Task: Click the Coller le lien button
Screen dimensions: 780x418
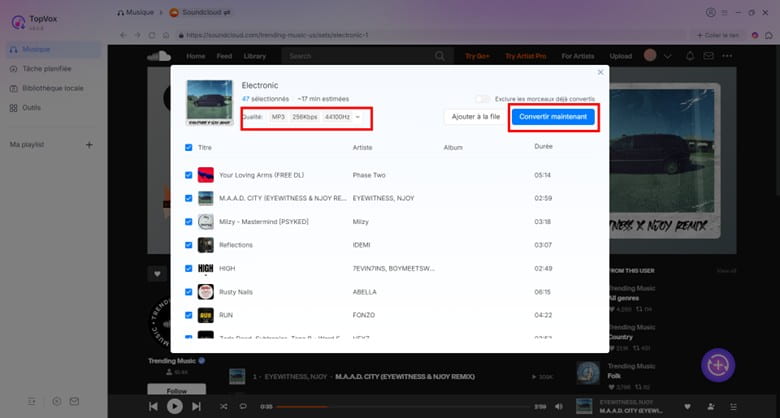Action: coord(717,35)
